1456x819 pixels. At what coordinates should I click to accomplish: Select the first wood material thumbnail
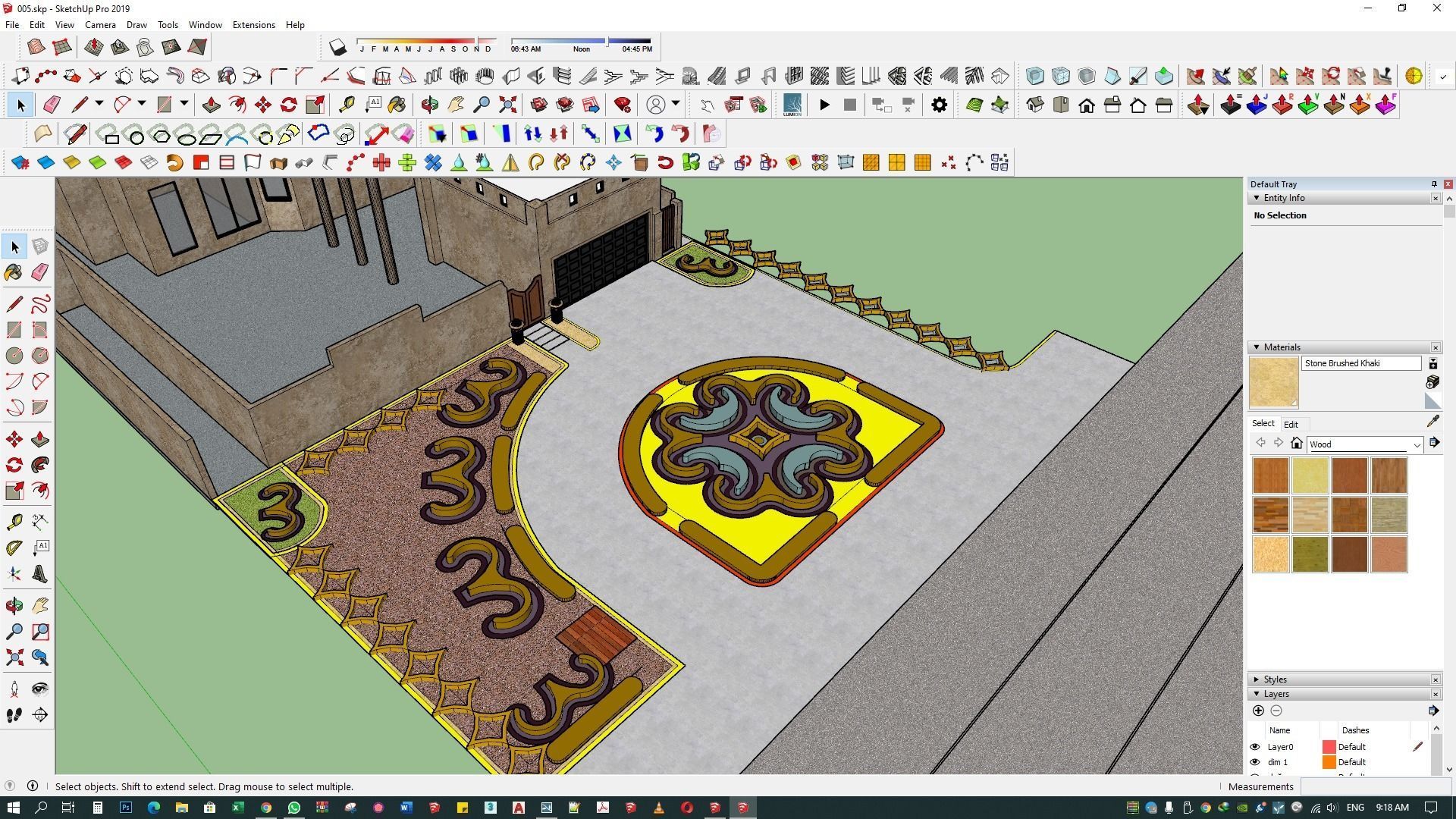[x=1270, y=475]
